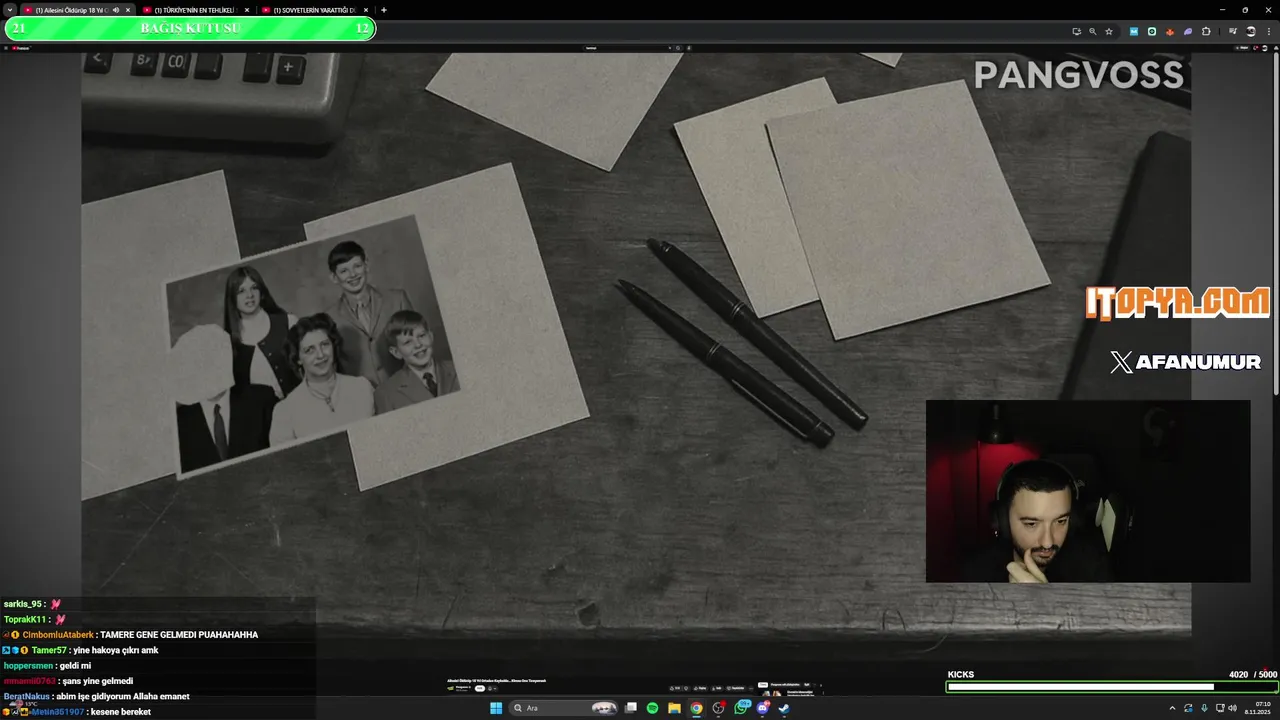Open the Chrome three-dot menu
This screenshot has height=720, width=1280.
[1269, 31]
